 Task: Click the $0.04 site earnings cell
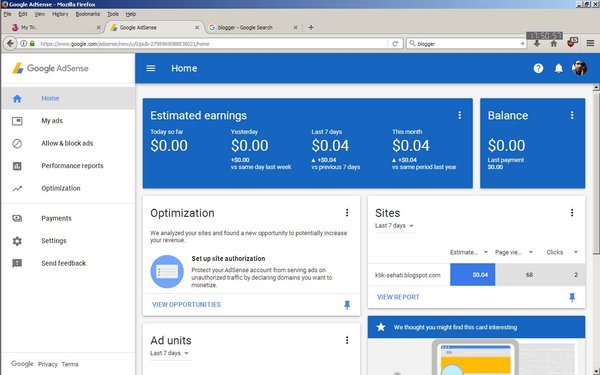[x=473, y=275]
